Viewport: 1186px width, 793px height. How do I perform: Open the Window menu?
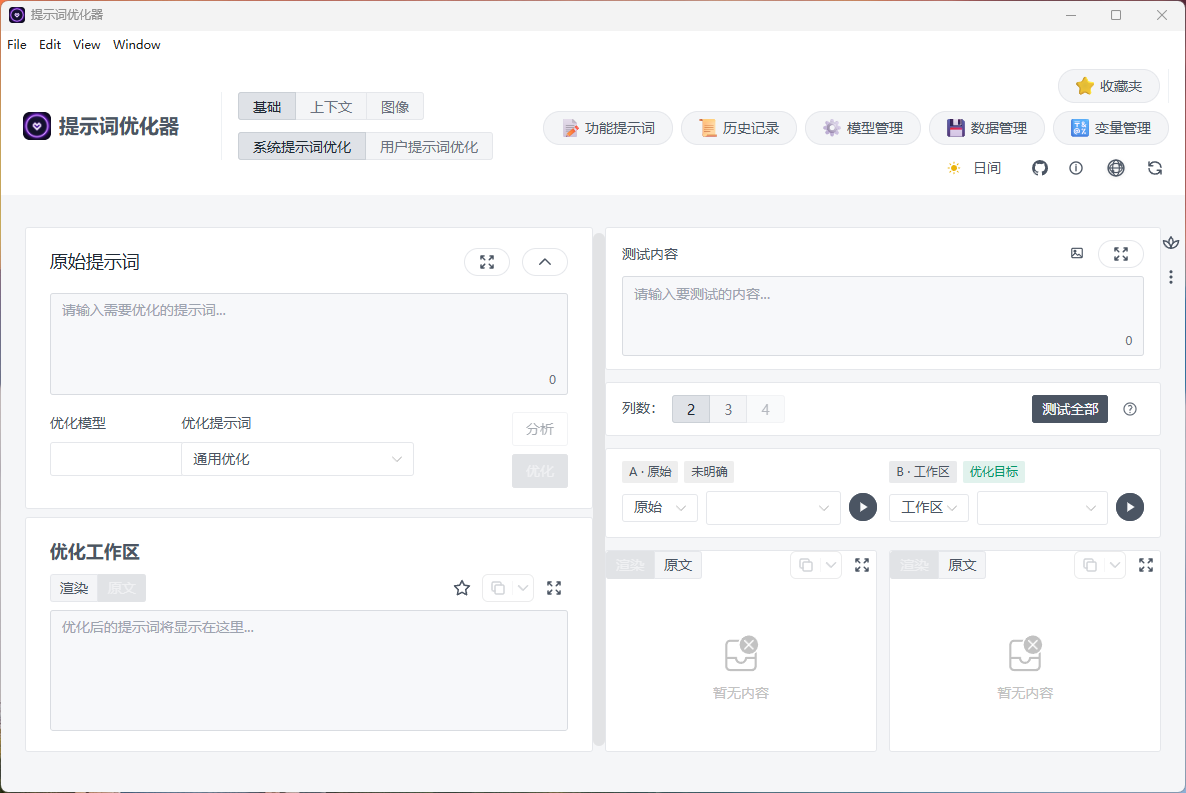pyautogui.click(x=137, y=45)
